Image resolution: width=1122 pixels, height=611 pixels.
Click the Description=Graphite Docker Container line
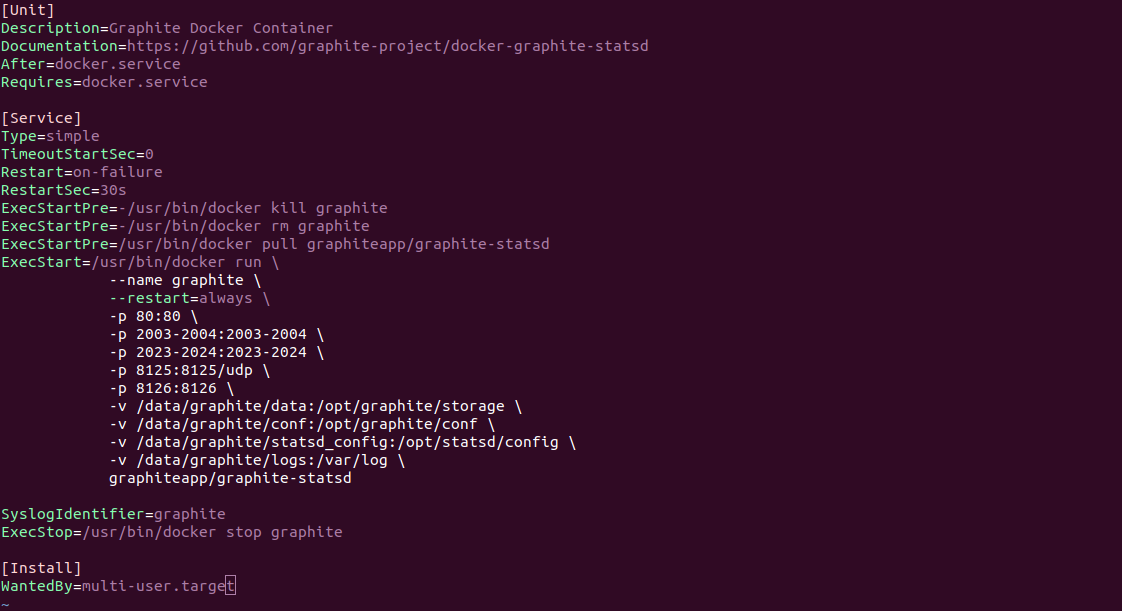(x=167, y=28)
